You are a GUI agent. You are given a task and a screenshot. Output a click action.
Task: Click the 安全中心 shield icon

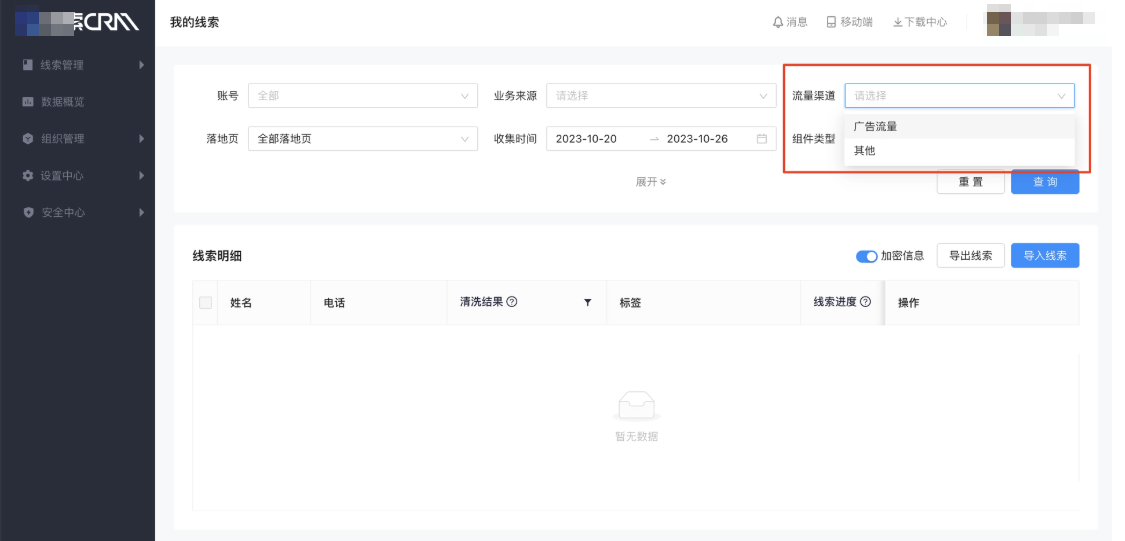[28, 212]
